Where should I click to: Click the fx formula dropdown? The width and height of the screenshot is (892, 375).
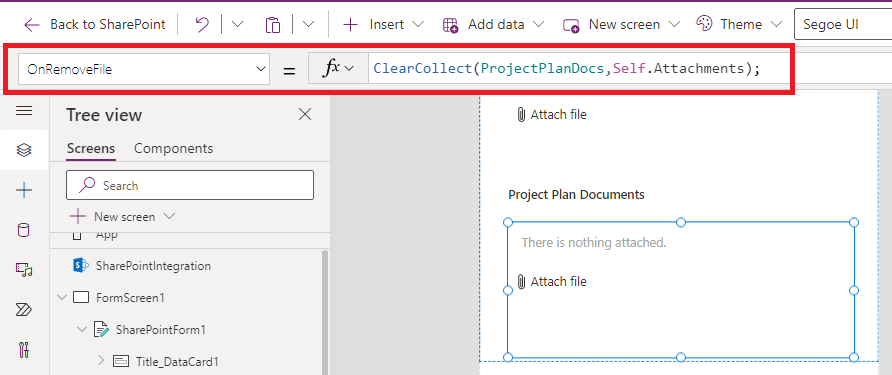click(x=338, y=69)
